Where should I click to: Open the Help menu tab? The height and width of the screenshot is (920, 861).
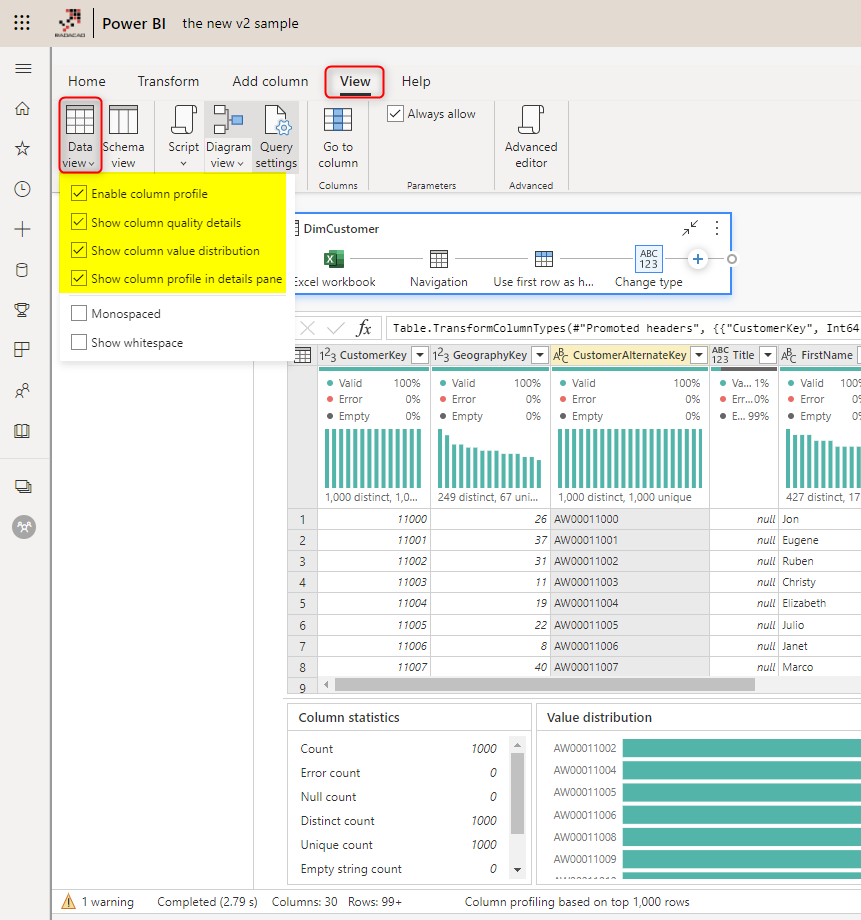416,81
